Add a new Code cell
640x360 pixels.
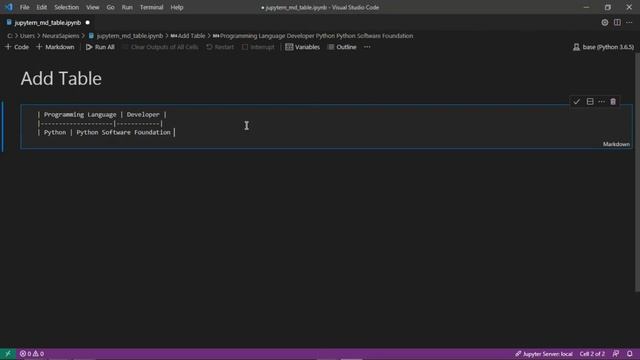(x=17, y=47)
